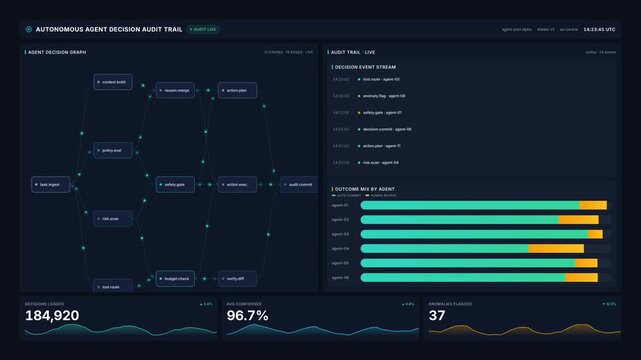
Task: Select the action.plan graph node
Action: pos(238,90)
